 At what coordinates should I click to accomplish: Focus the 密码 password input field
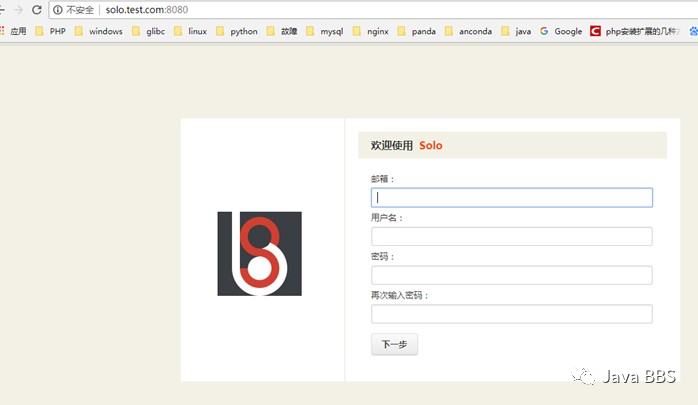pyautogui.click(x=512, y=275)
